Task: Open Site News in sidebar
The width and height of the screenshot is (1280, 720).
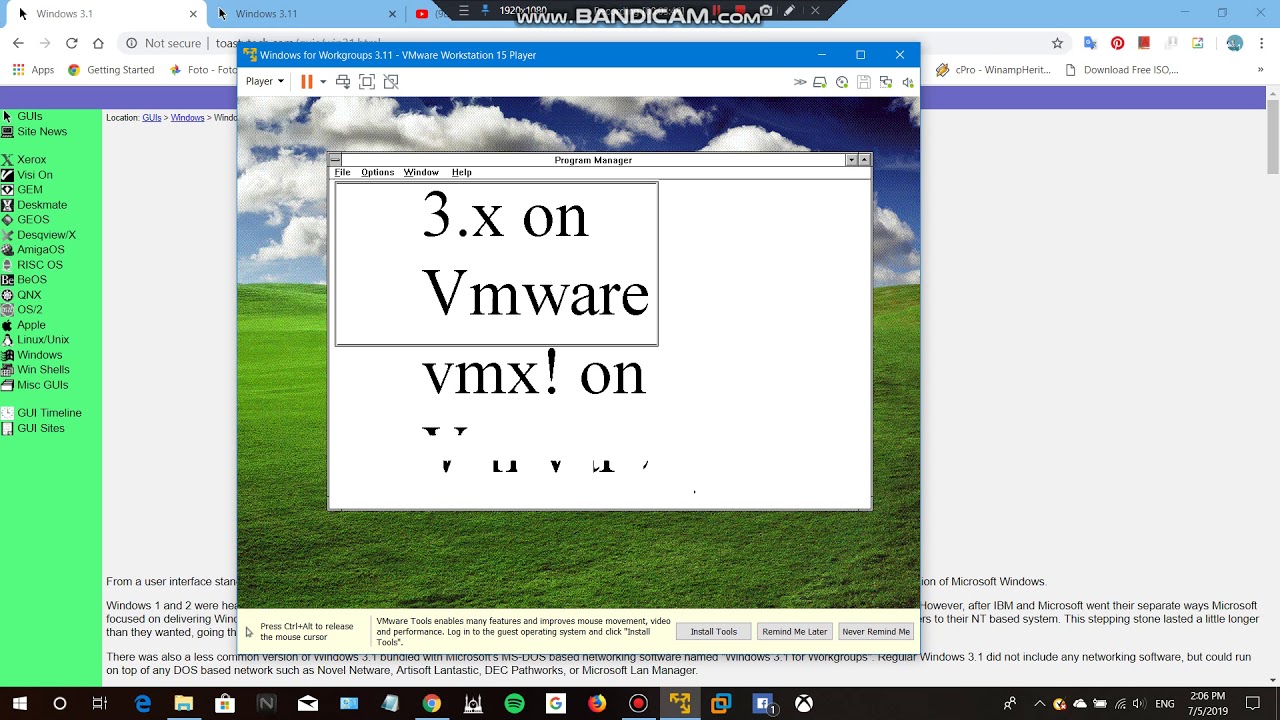Action: click(41, 132)
